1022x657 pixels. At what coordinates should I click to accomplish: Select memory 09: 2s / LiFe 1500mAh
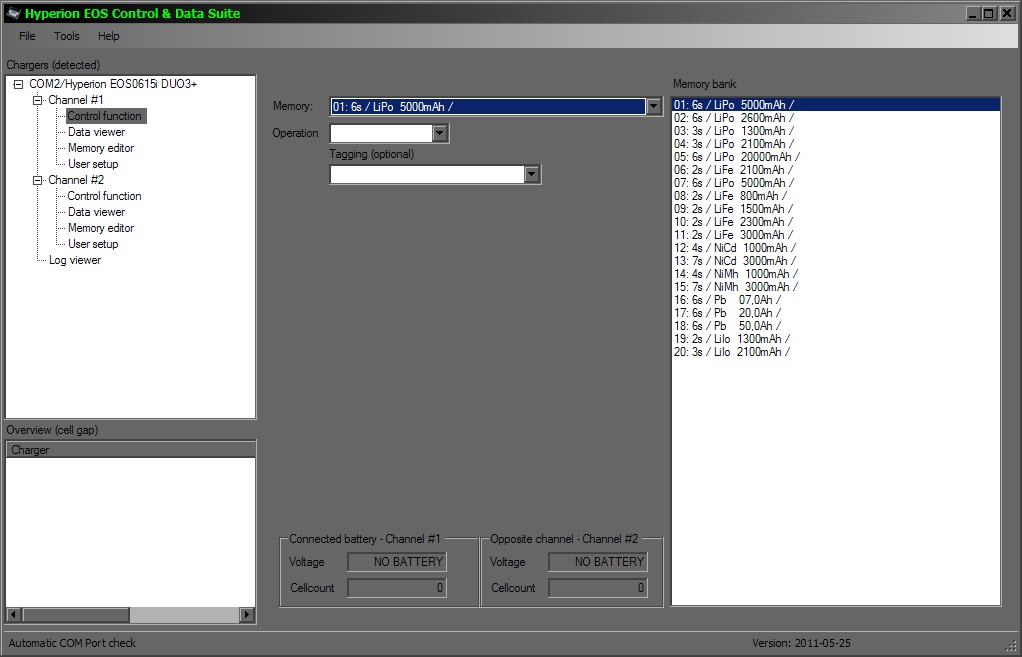point(836,209)
